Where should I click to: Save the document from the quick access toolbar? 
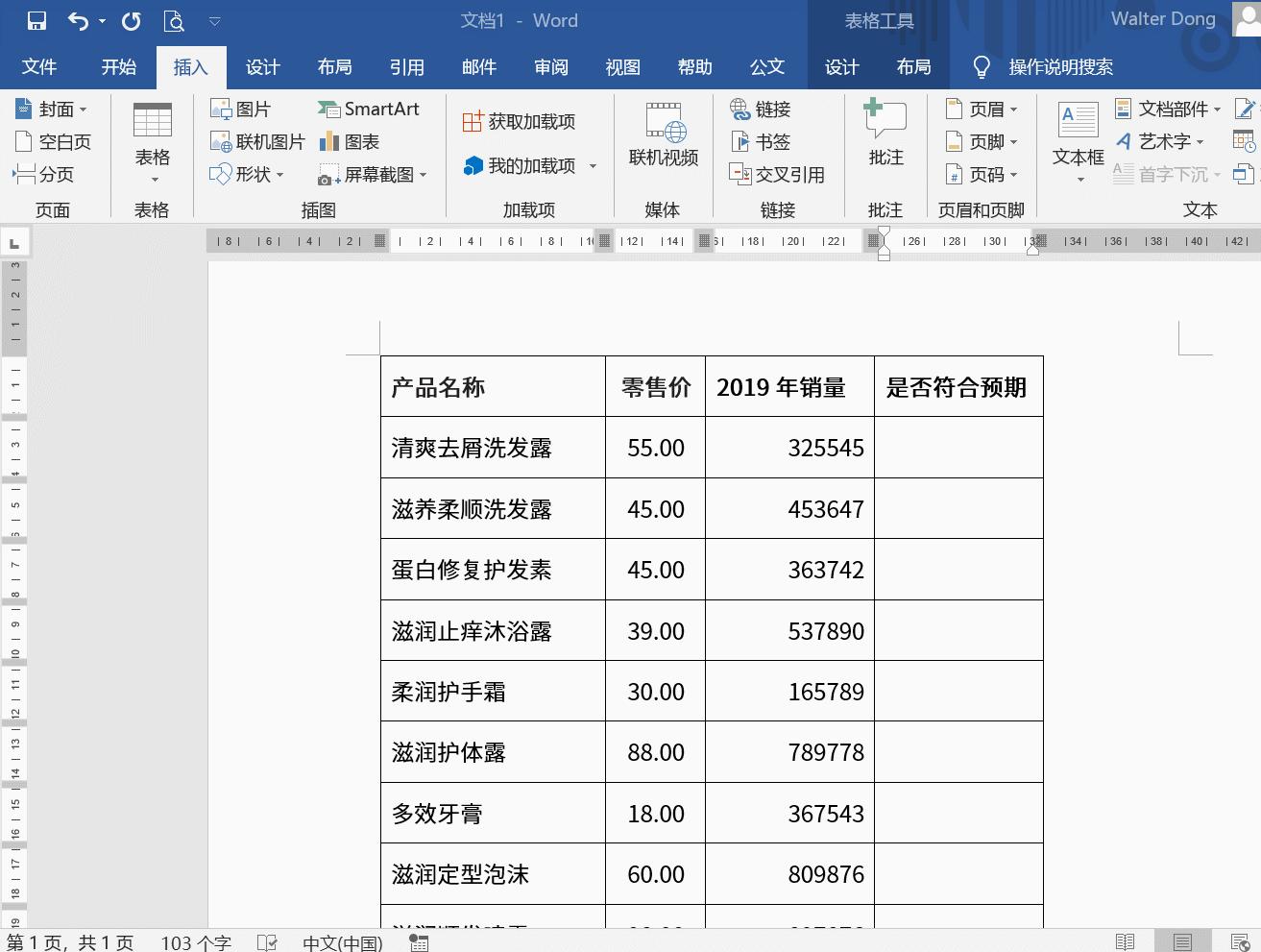(37, 20)
